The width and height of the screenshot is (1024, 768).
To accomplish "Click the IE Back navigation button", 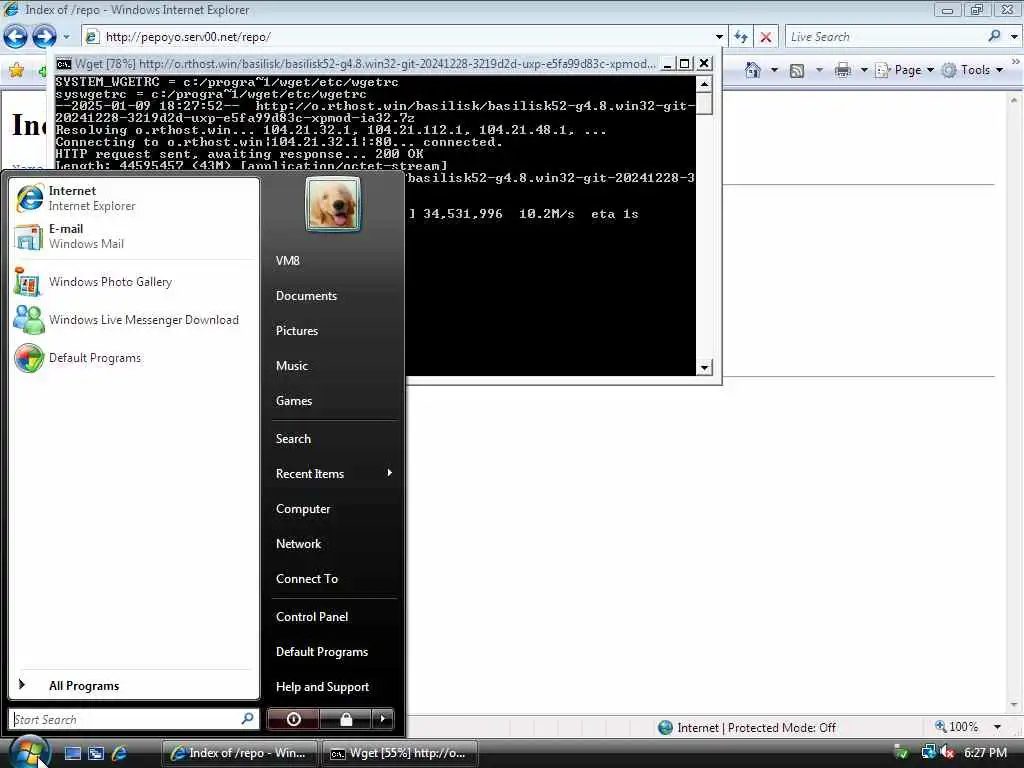I will [x=16, y=37].
